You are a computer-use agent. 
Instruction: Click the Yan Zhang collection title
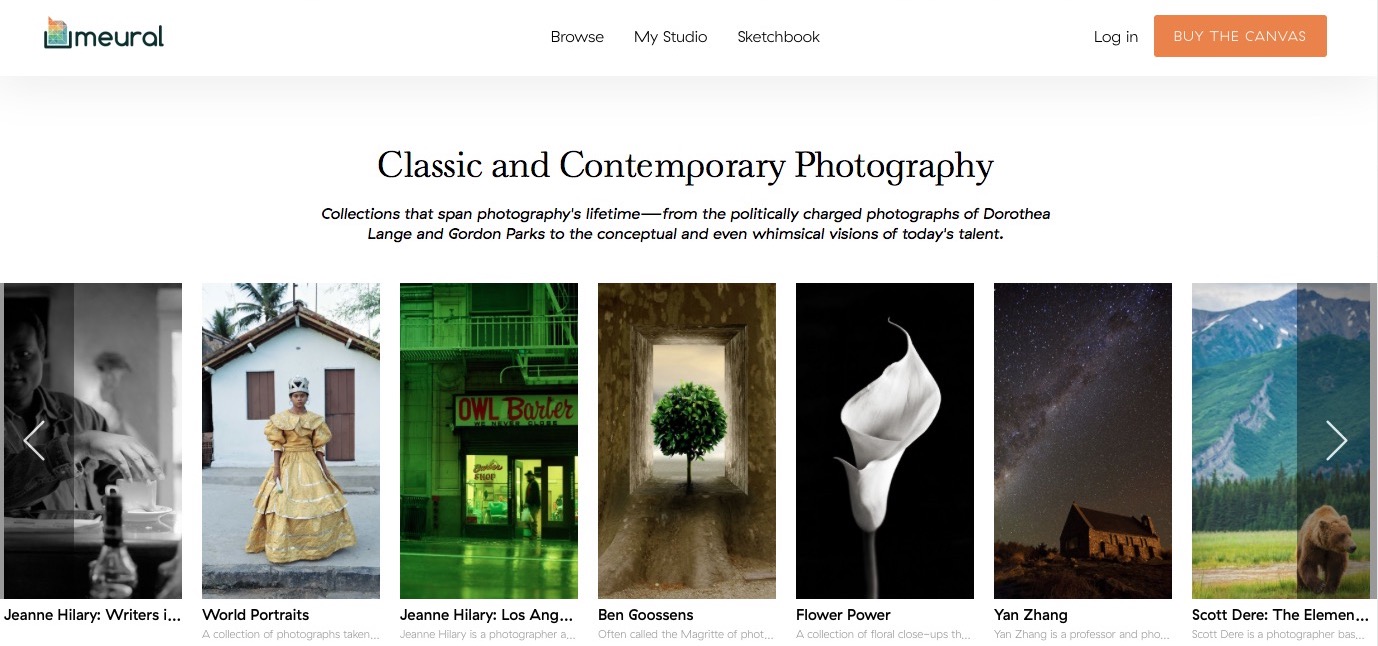click(1031, 615)
